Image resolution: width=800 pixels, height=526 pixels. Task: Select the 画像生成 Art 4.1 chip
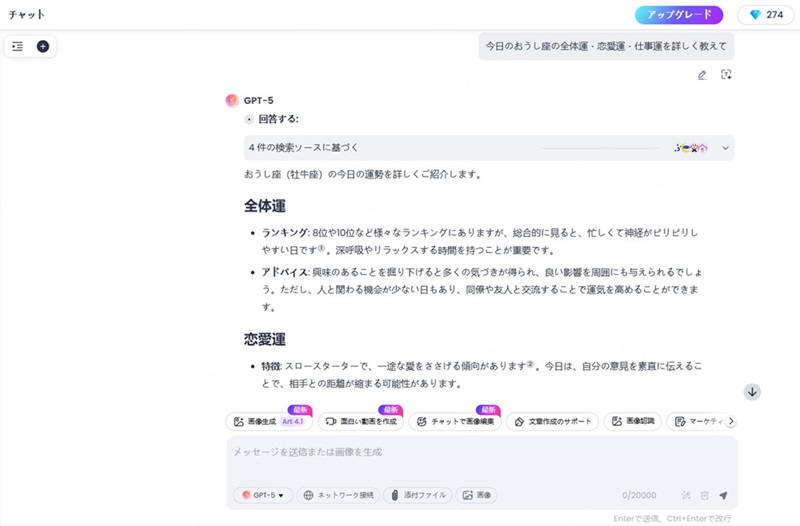point(266,422)
